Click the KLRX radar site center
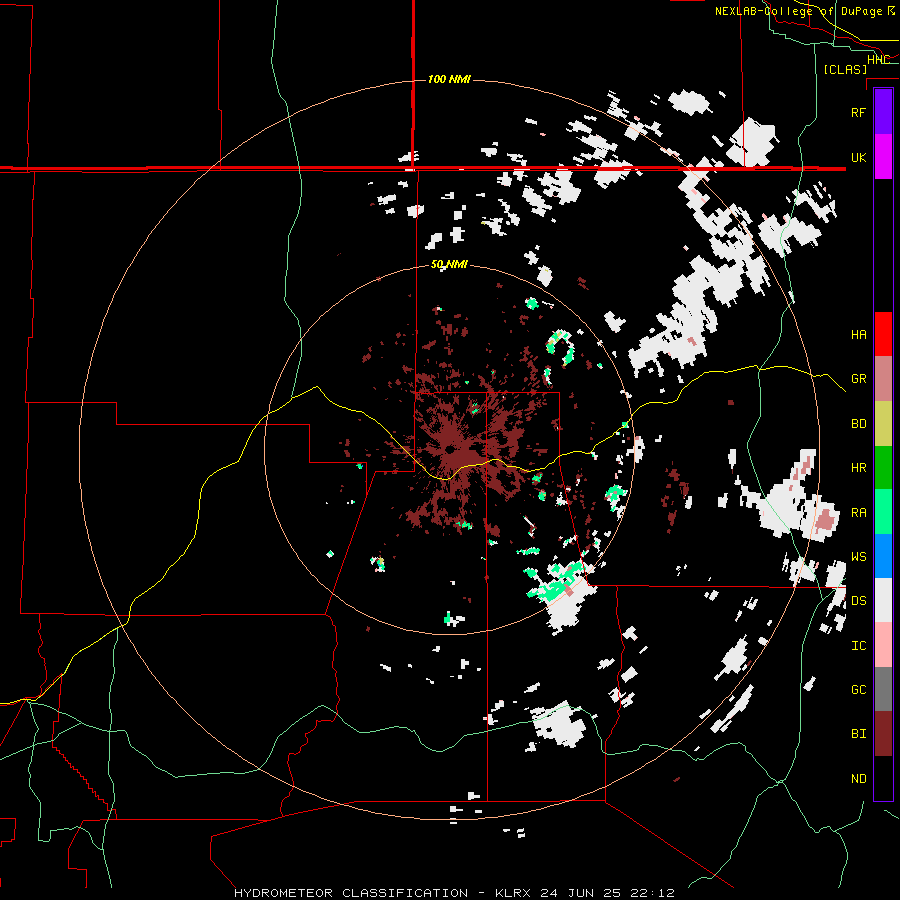Viewport: 900px width, 900px height. coord(449,449)
